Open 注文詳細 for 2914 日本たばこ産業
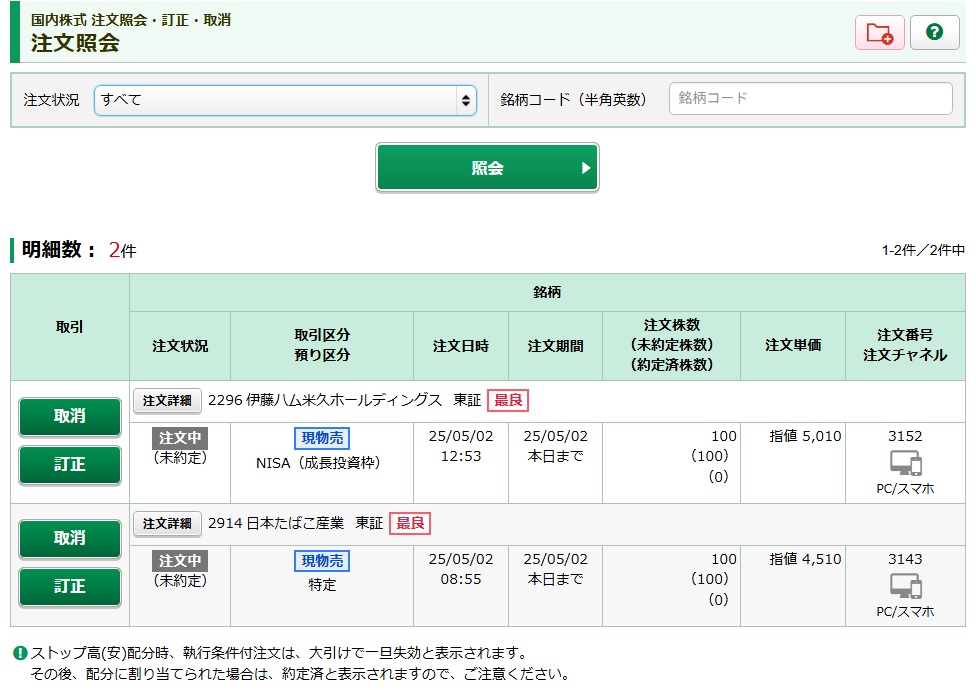This screenshot has height=690, width=976. pyautogui.click(x=167, y=523)
